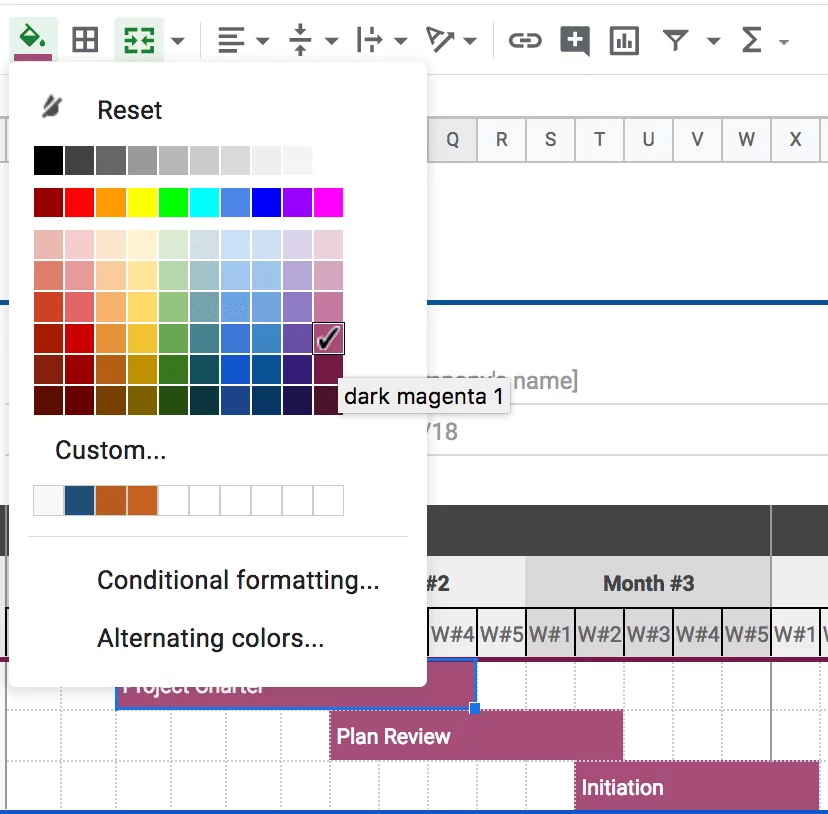The width and height of the screenshot is (828, 814).
Task: Open filter views dropdown arrow
Action: click(x=713, y=41)
